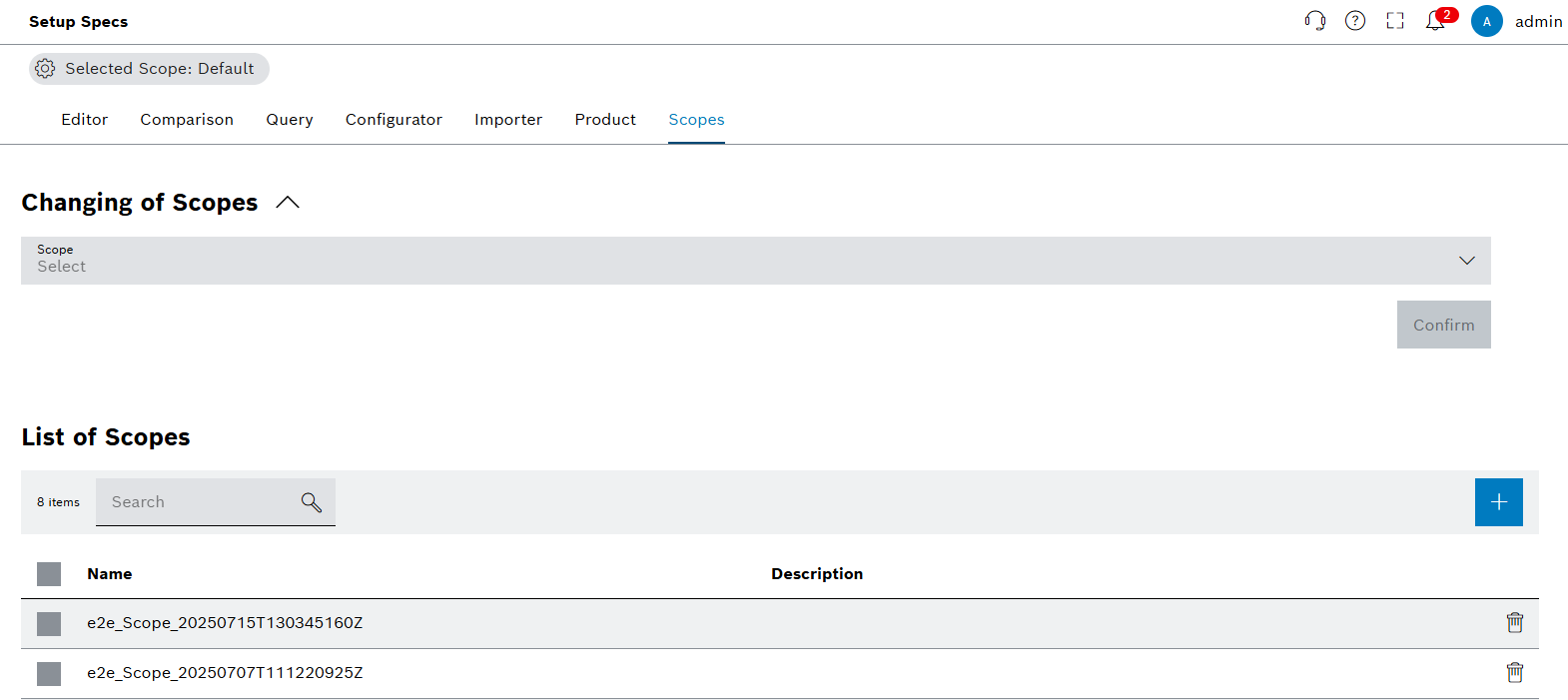Image resolution: width=1568 pixels, height=700 pixels.
Task: Open the Query tab
Action: click(290, 120)
